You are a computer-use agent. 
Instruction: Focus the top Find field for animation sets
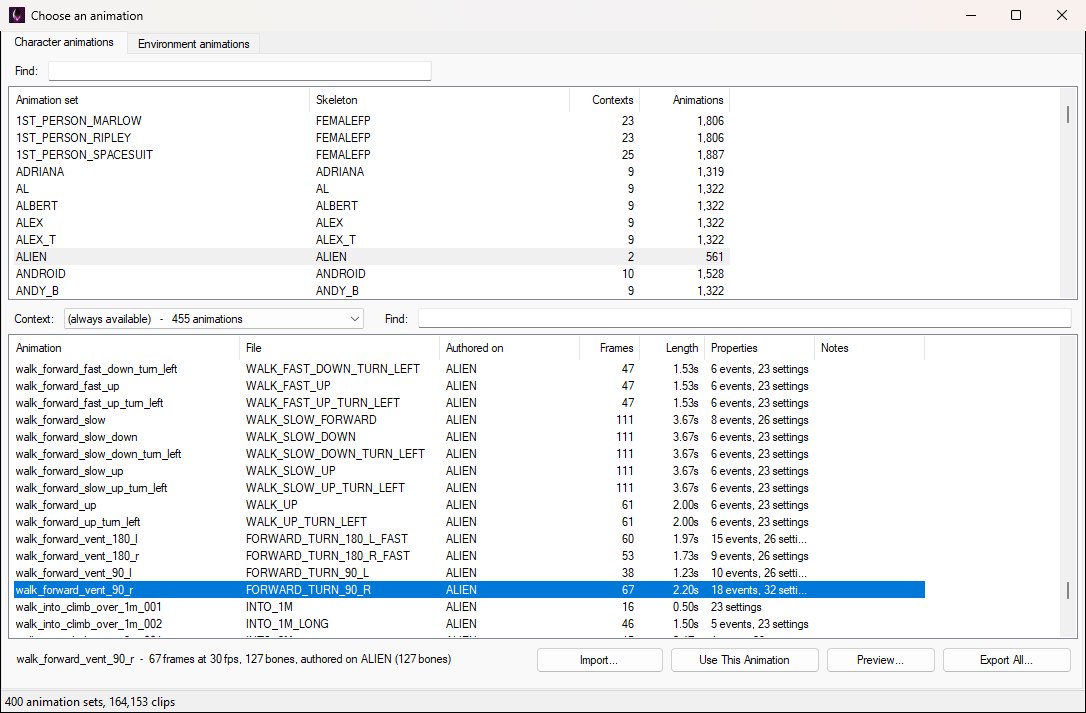(x=240, y=71)
